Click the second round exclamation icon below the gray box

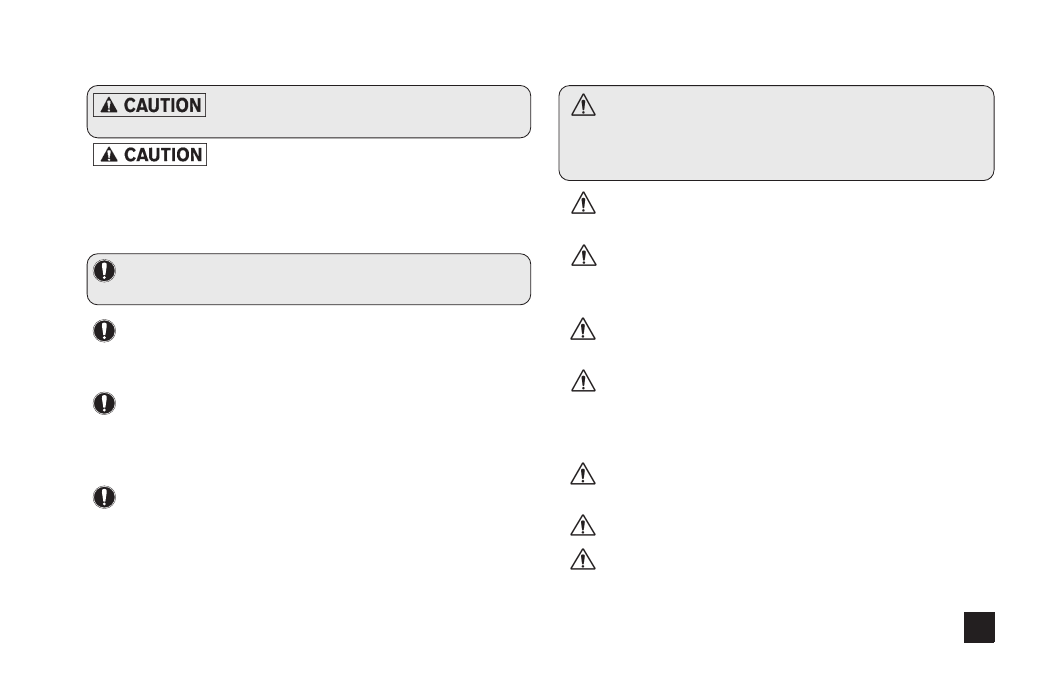pos(104,403)
